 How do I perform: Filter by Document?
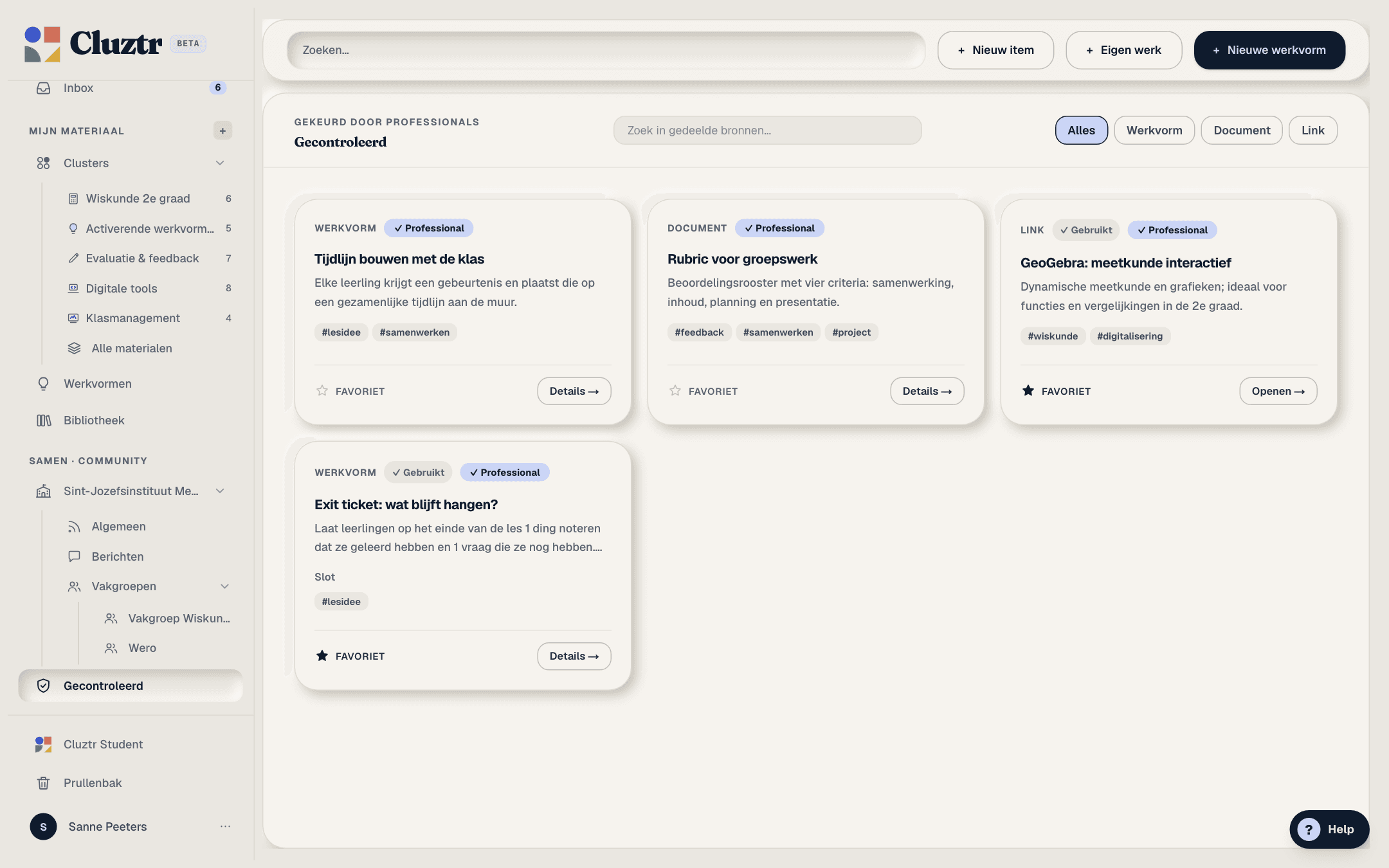(x=1242, y=131)
